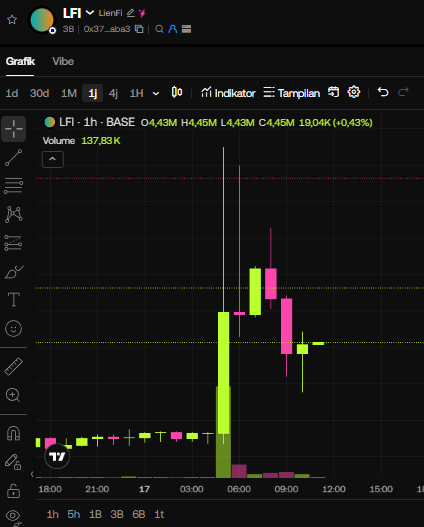Select the crosshair cursor tool
Viewport: 424px width, 527px height.
point(13,129)
